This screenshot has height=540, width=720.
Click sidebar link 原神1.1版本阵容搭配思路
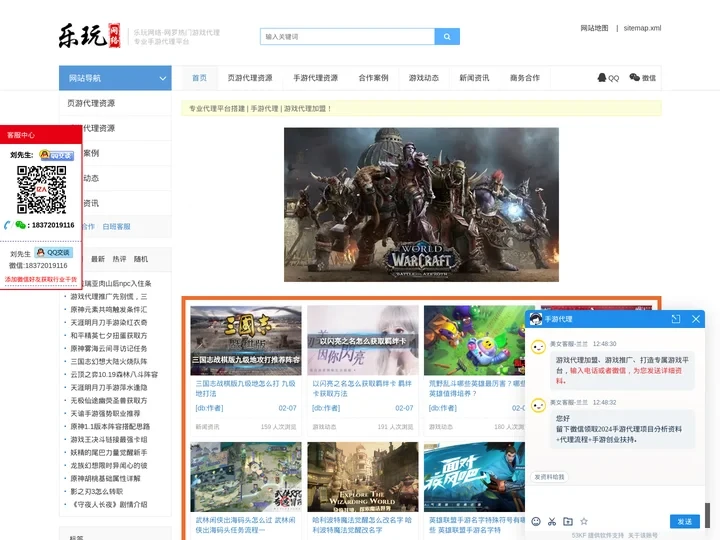pyautogui.click(x=110, y=427)
